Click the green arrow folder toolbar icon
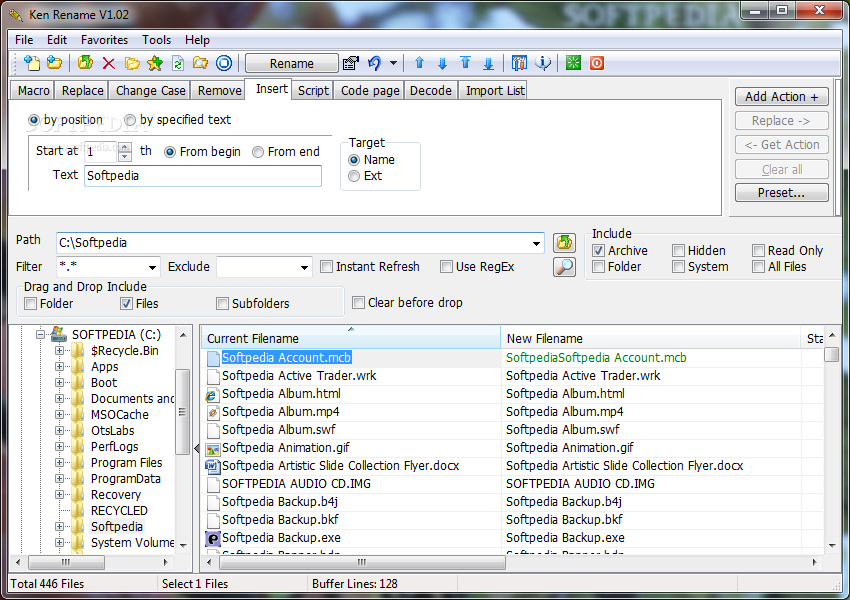The image size is (850, 600). pyautogui.click(x=85, y=63)
